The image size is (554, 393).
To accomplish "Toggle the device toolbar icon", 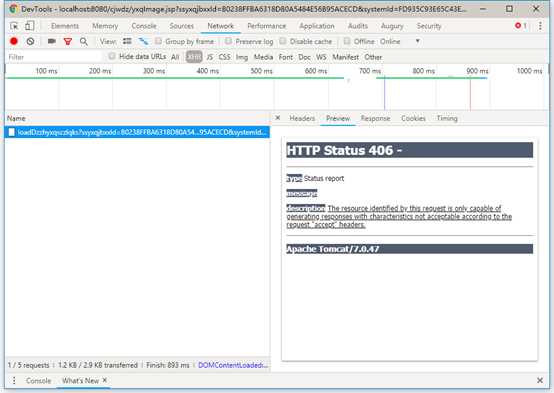I will (30, 25).
